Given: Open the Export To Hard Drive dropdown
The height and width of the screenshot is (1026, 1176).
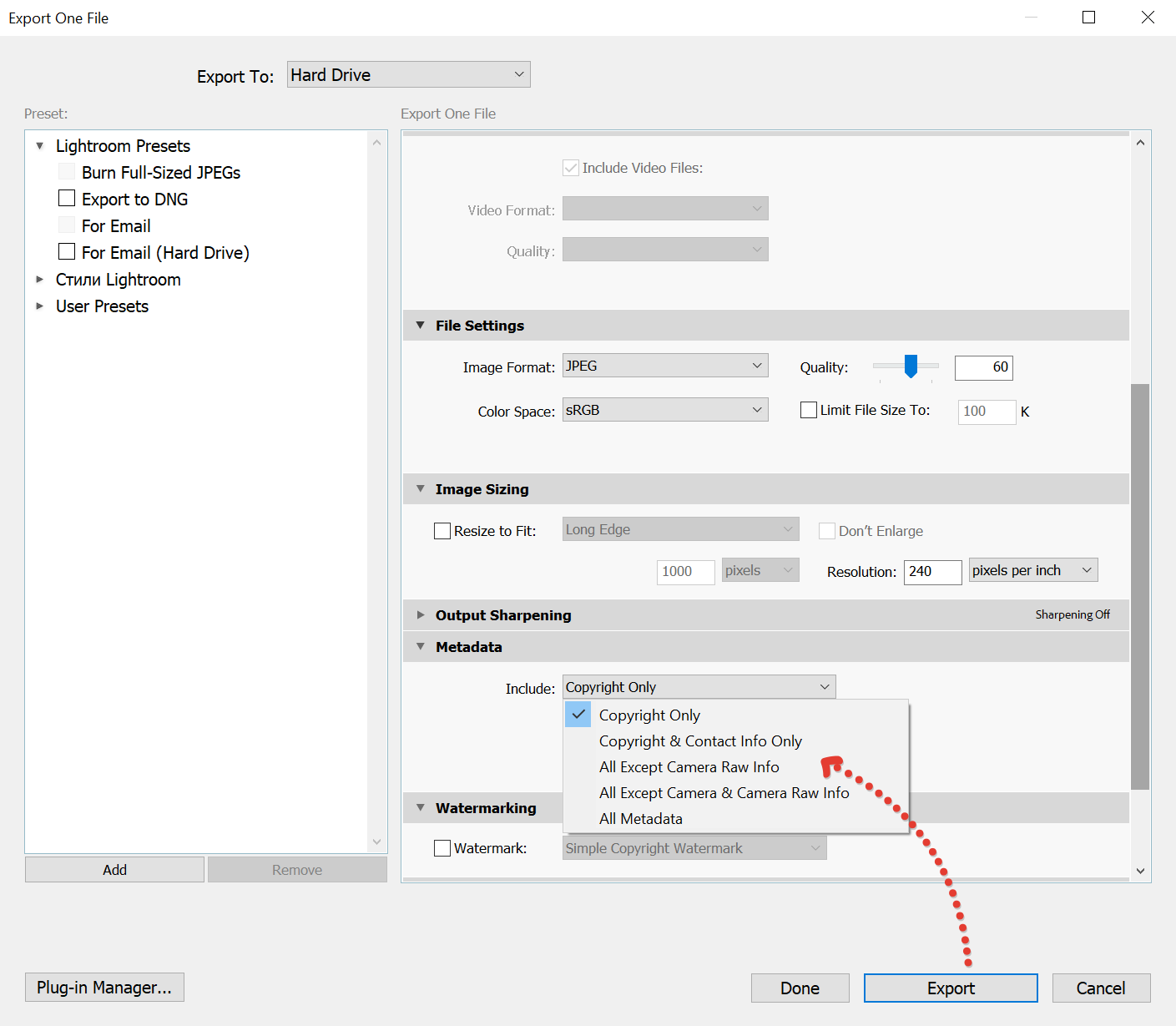Looking at the screenshot, I should point(408,75).
